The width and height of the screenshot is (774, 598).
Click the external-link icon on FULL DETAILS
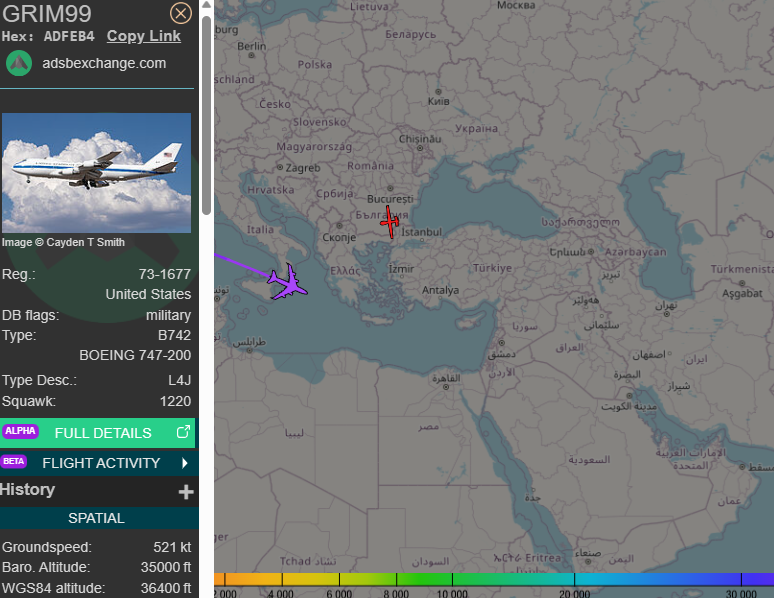(x=183, y=432)
